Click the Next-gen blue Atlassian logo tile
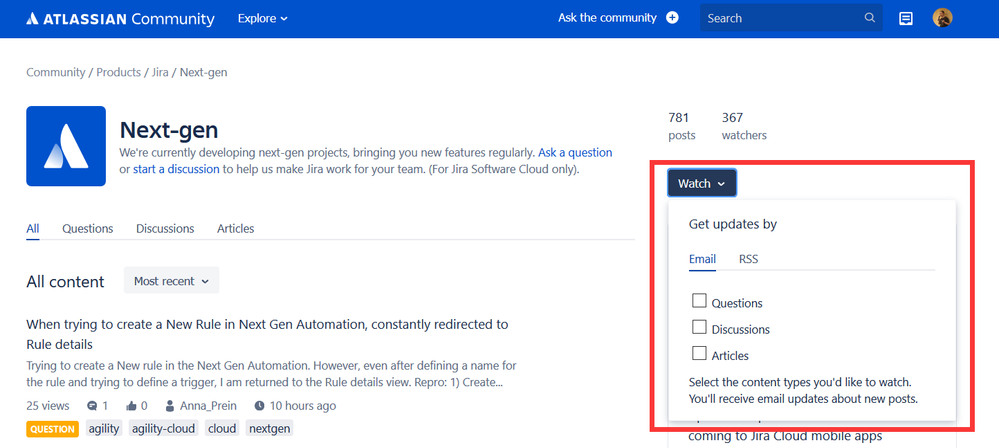The height and width of the screenshot is (448, 999). (x=66, y=146)
